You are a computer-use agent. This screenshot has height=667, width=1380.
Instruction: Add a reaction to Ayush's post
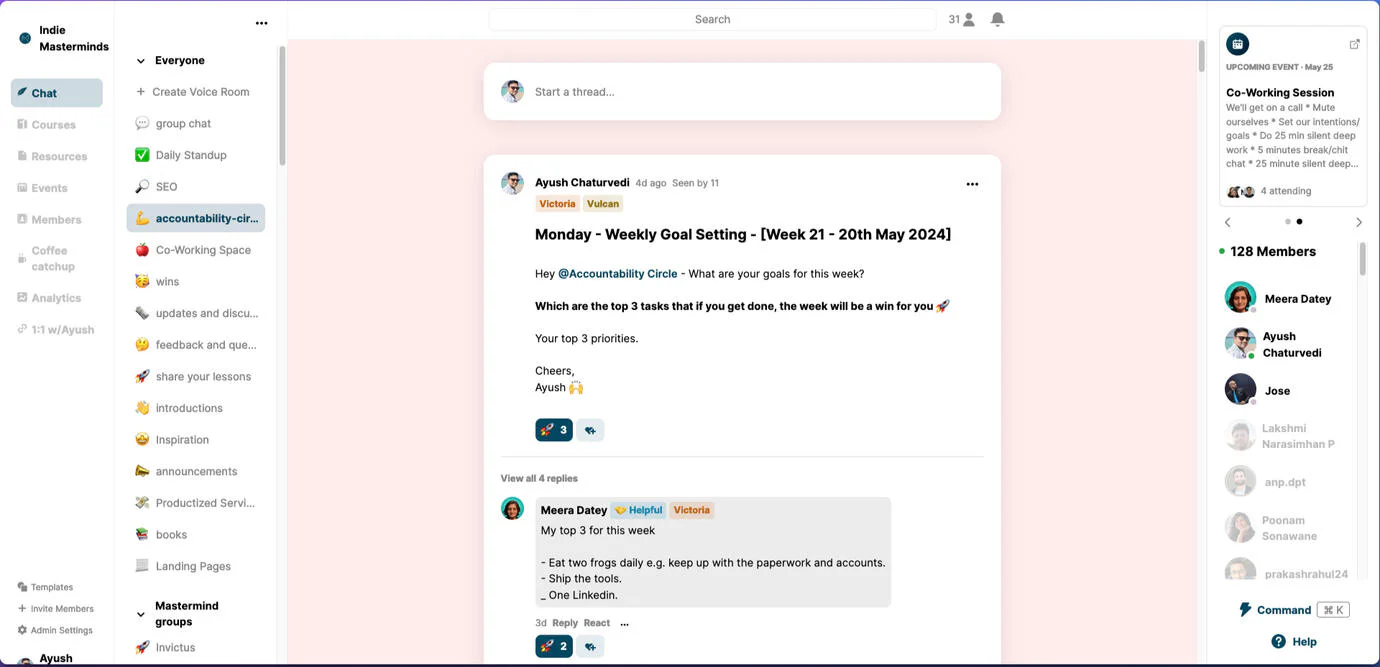(x=590, y=430)
